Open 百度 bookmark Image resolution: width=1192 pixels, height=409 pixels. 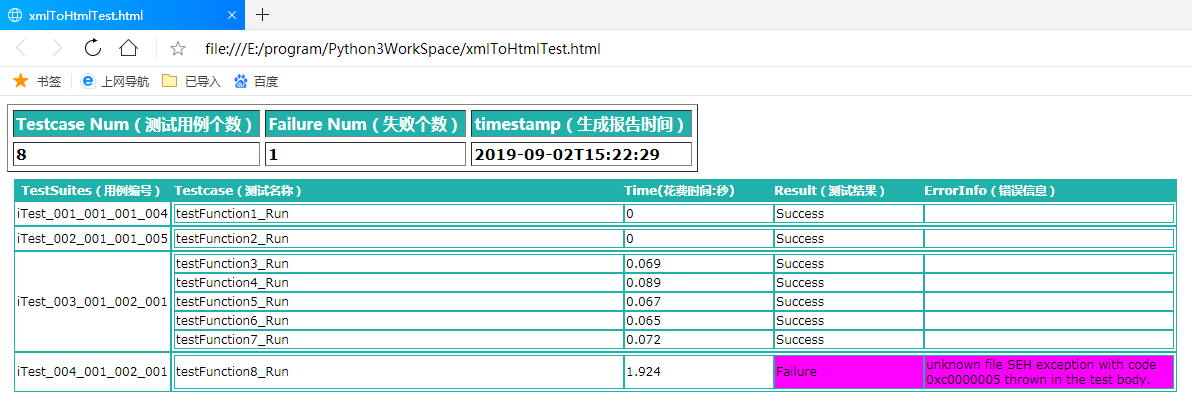(x=255, y=81)
